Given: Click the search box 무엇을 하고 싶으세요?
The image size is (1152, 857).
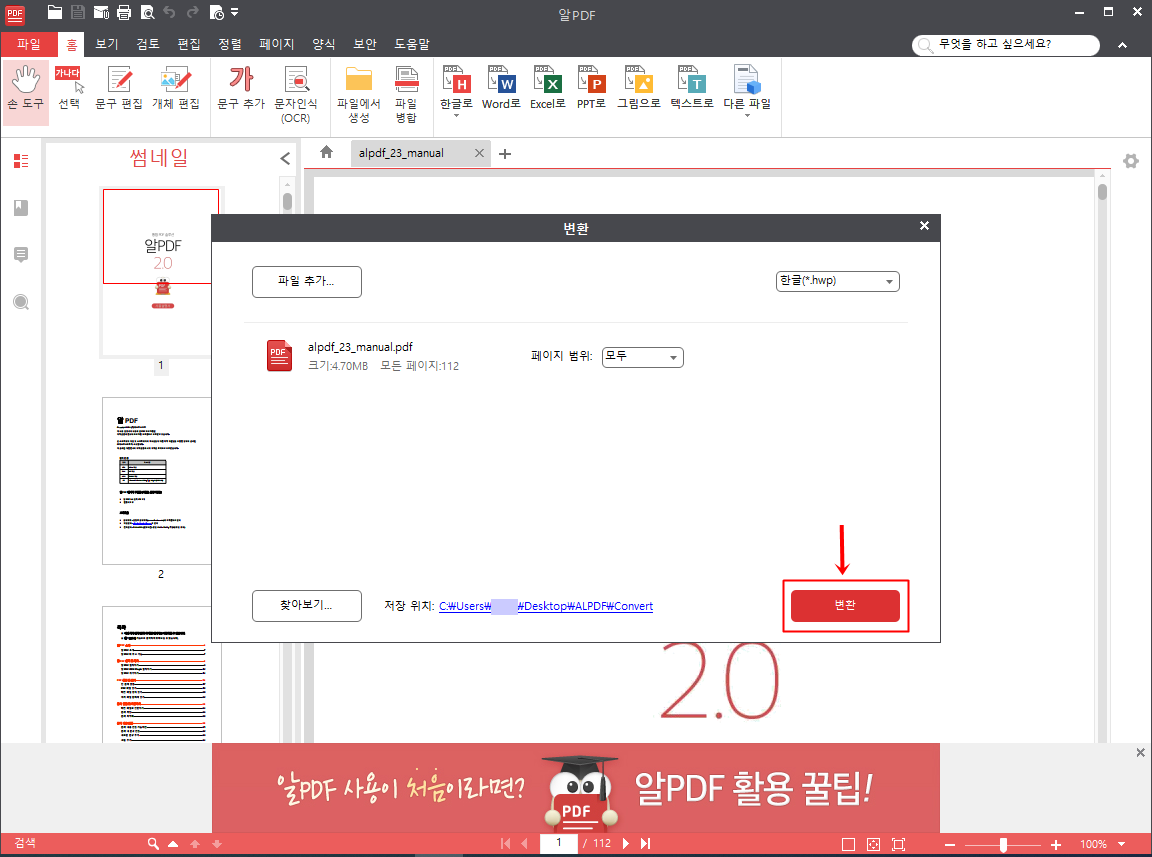Looking at the screenshot, I should click(x=1006, y=45).
